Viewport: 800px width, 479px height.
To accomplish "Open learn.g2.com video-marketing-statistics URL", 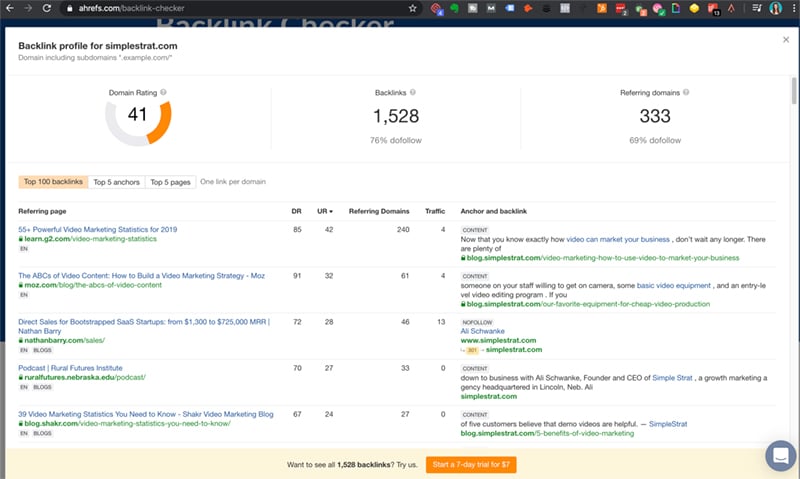I will [x=90, y=239].
